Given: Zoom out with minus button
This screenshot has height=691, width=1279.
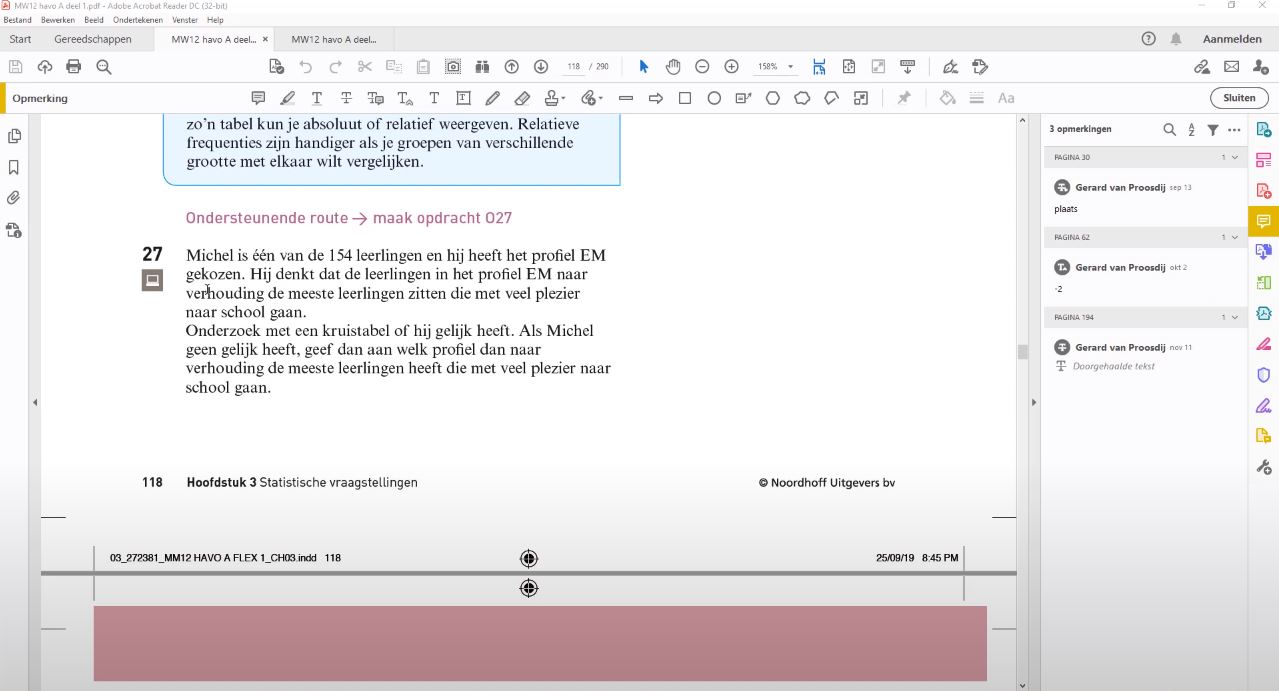Looking at the screenshot, I should coord(702,67).
